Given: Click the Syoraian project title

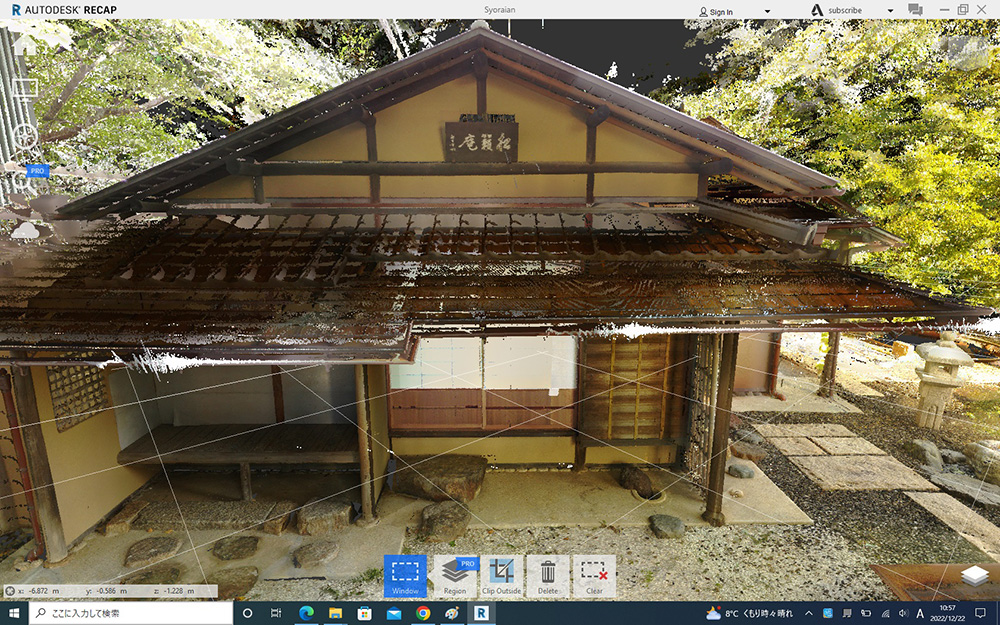Looking at the screenshot, I should click(x=499, y=10).
